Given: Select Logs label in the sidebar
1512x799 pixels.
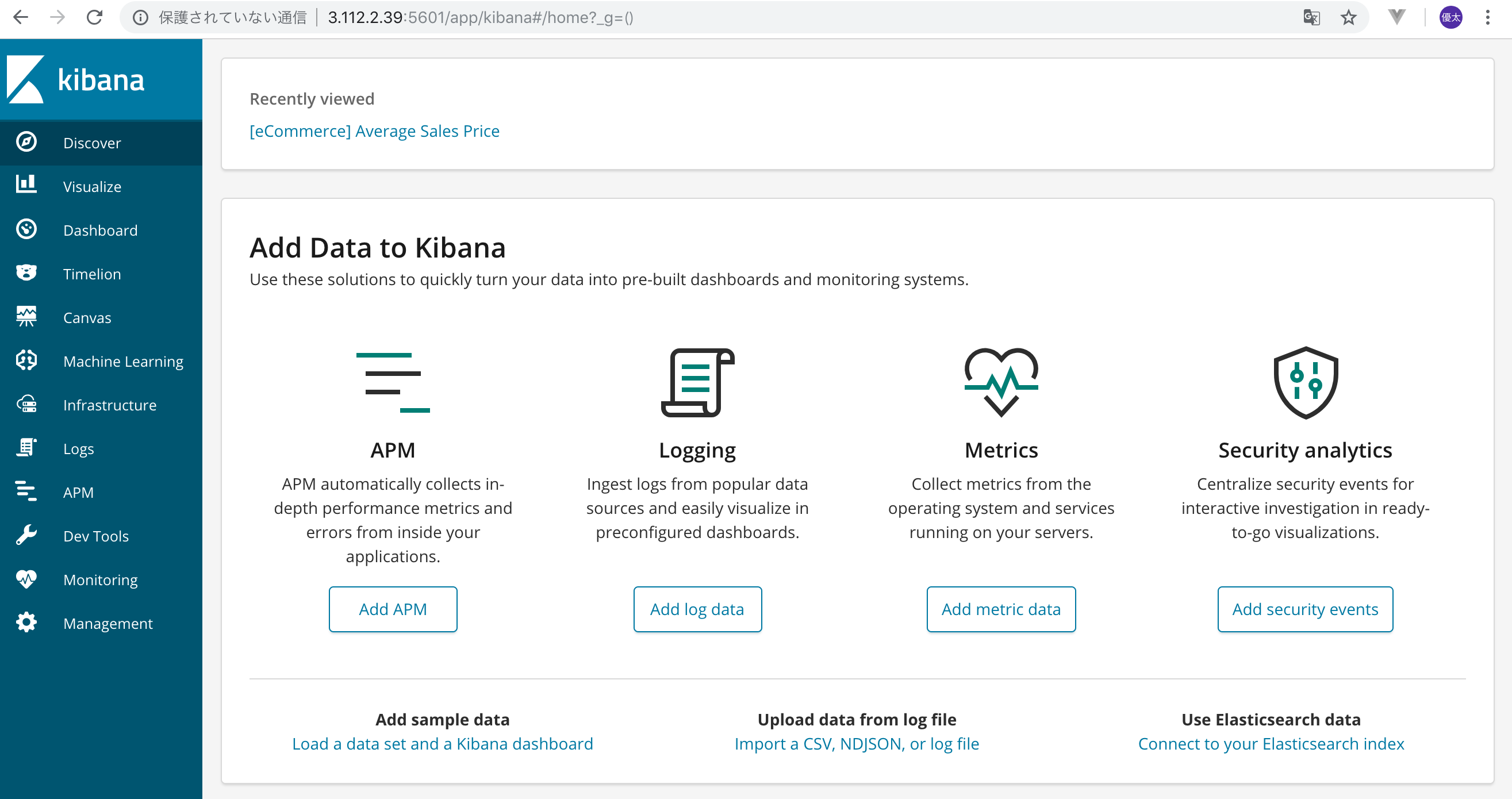Looking at the screenshot, I should pos(79,448).
